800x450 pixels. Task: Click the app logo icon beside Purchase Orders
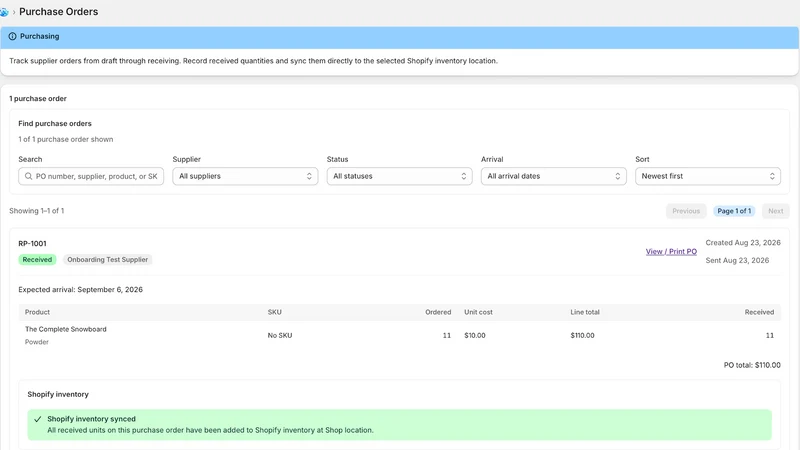(x=4, y=12)
